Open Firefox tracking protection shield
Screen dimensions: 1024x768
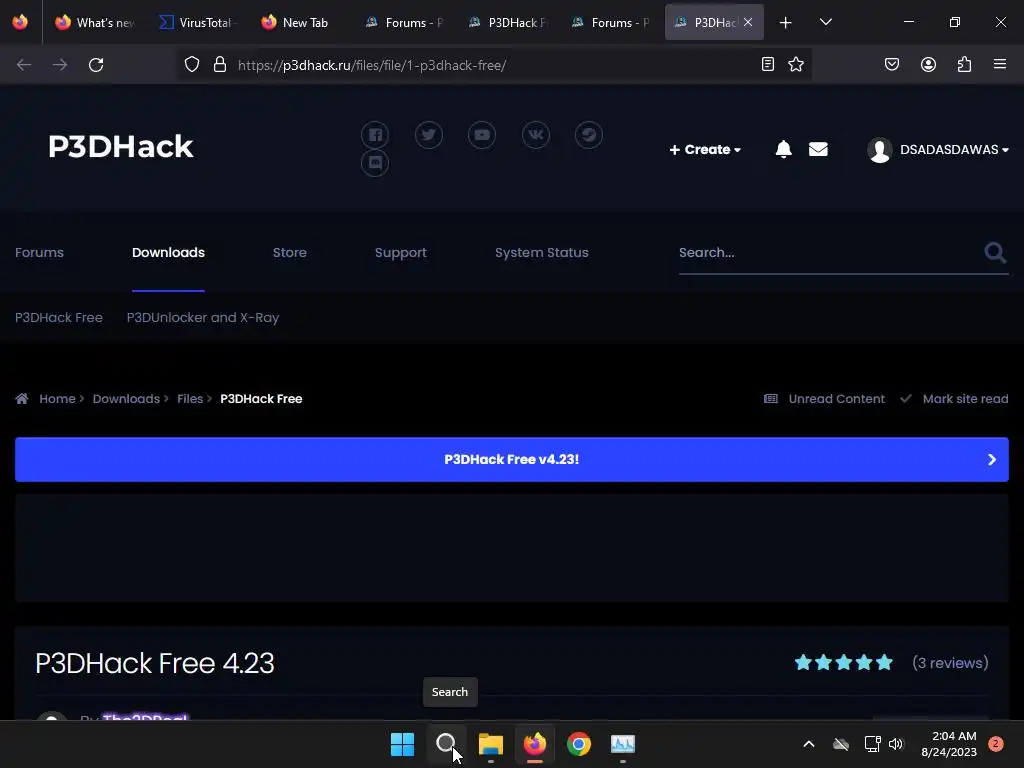(191, 65)
